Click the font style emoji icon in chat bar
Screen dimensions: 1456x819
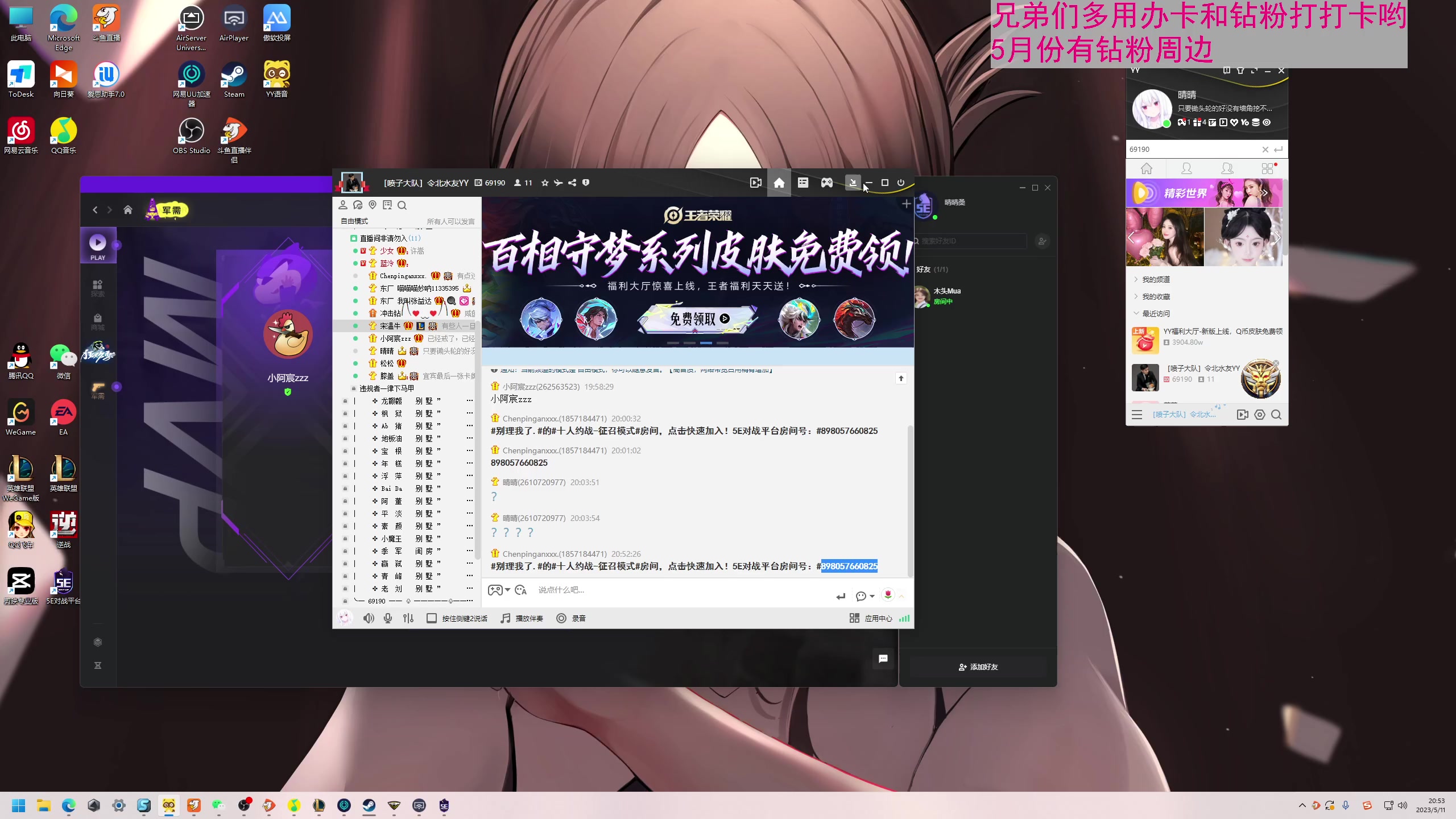pyautogui.click(x=521, y=590)
